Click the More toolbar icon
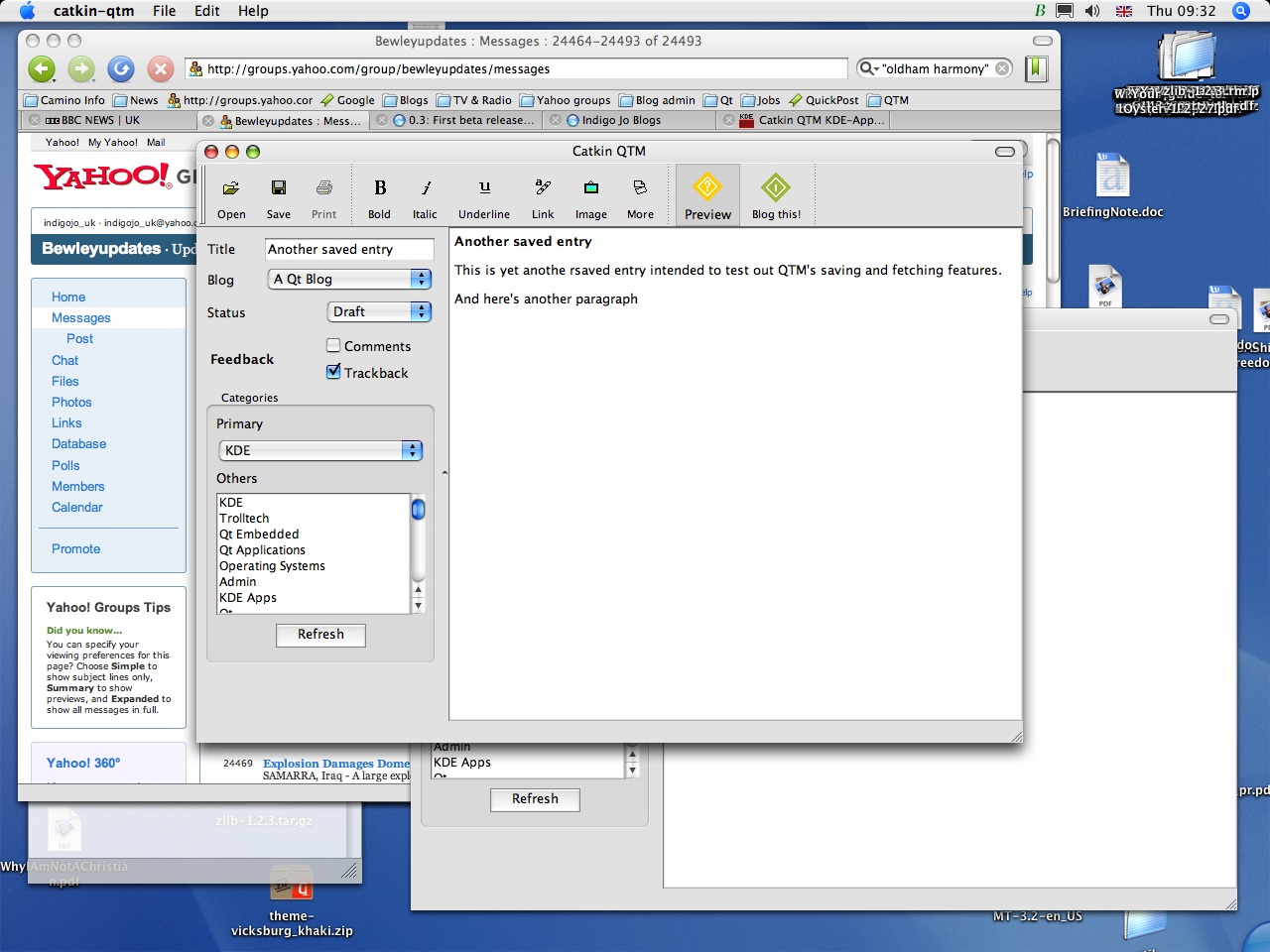Screen dimensions: 1270x952 [640, 196]
